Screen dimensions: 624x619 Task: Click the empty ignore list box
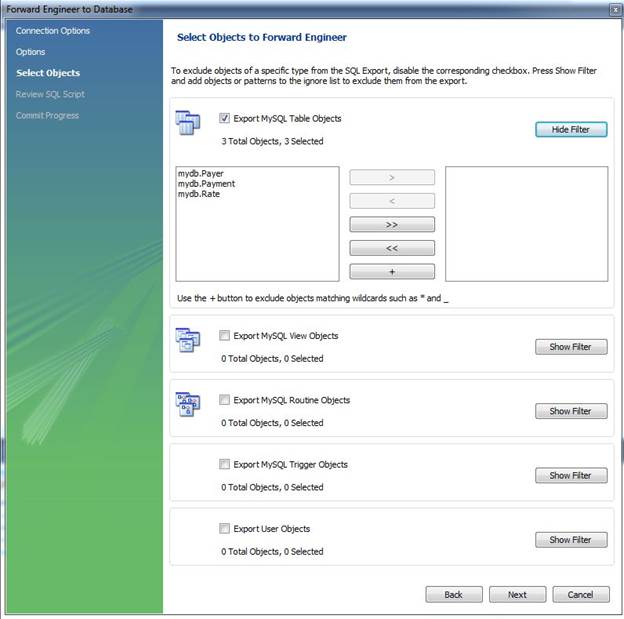coord(526,224)
